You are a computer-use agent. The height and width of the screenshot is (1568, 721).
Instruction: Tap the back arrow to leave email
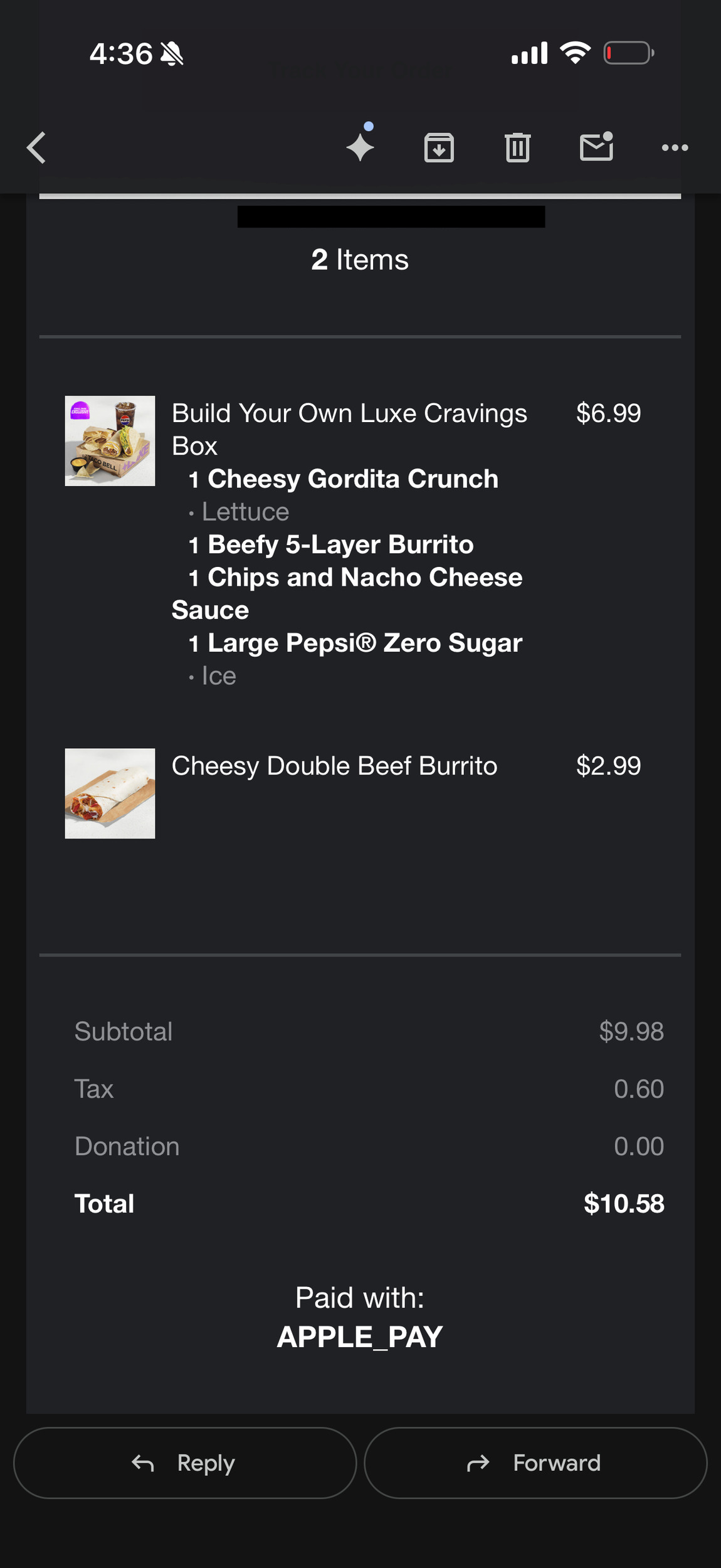(36, 148)
